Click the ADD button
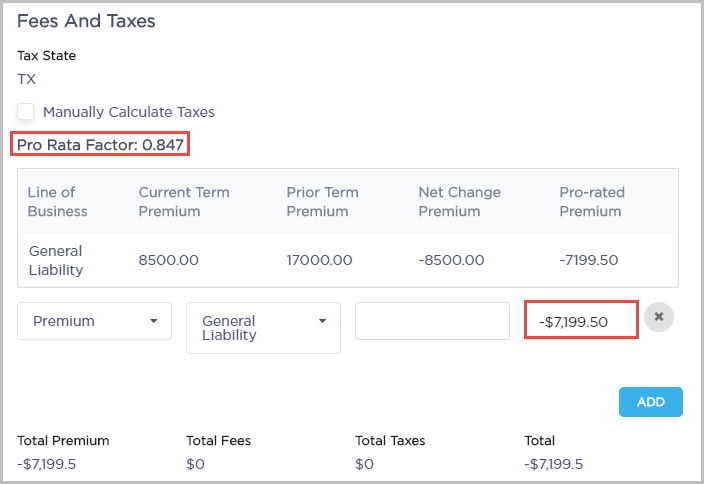Screen dimensions: 704x484 (650, 402)
